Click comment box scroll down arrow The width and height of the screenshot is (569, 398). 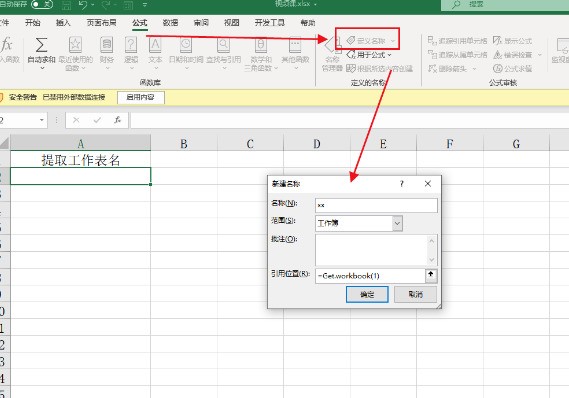click(x=431, y=260)
